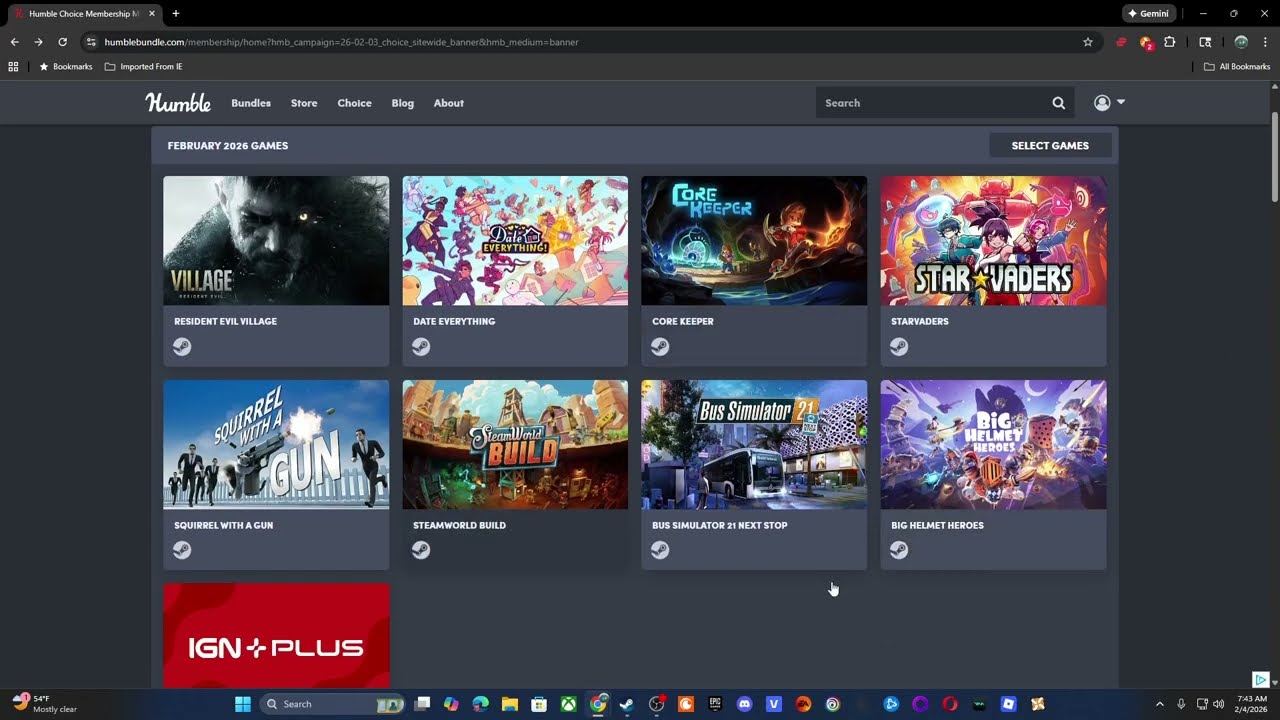
Task: Open the Choice menu
Action: tap(354, 103)
